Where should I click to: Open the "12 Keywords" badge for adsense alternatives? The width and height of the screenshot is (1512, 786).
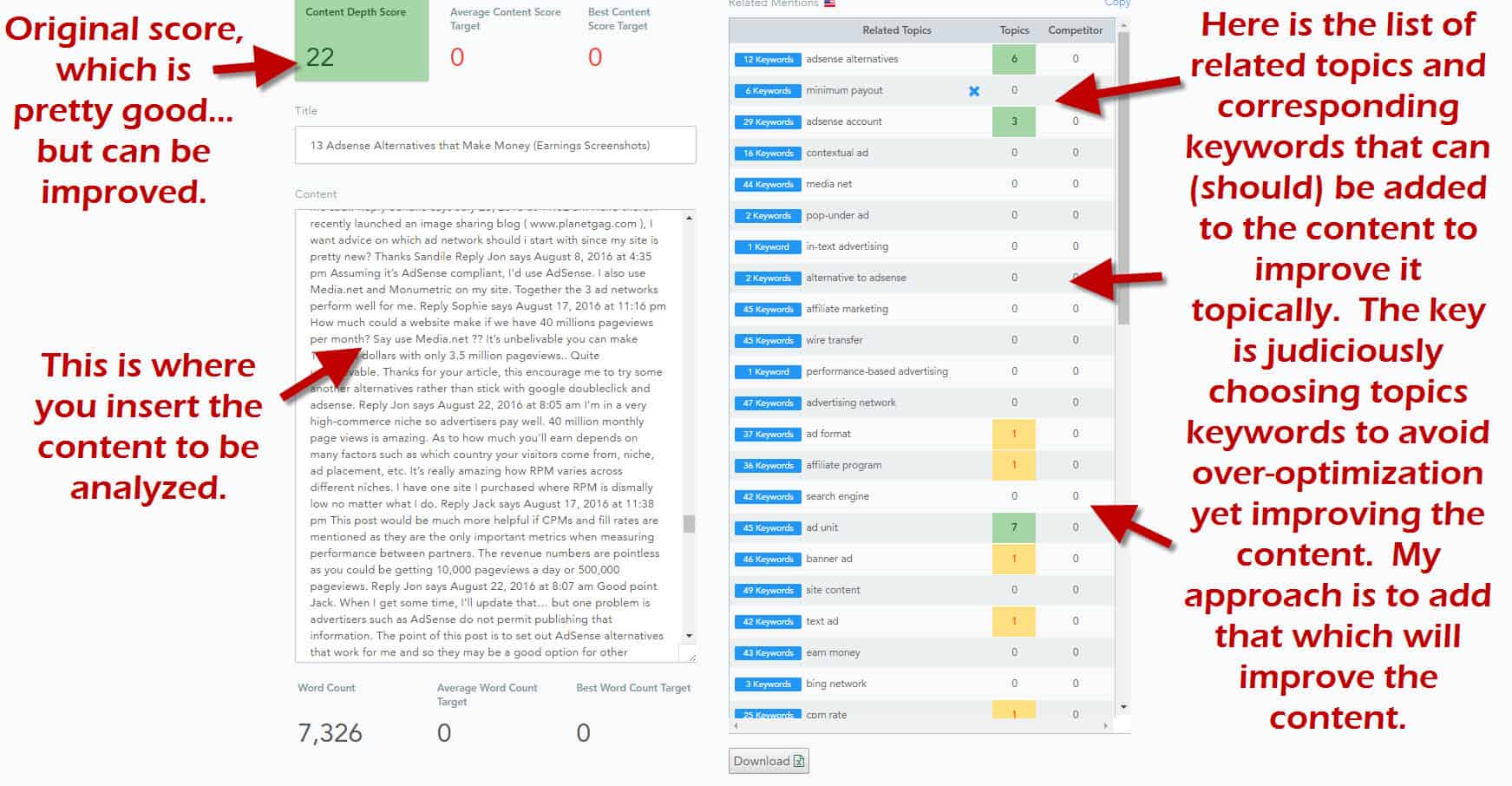[x=767, y=59]
